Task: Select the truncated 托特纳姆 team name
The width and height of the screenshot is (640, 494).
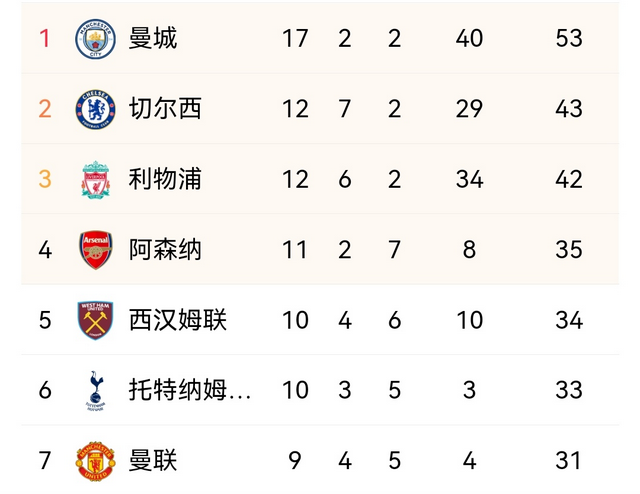Action: [190, 390]
